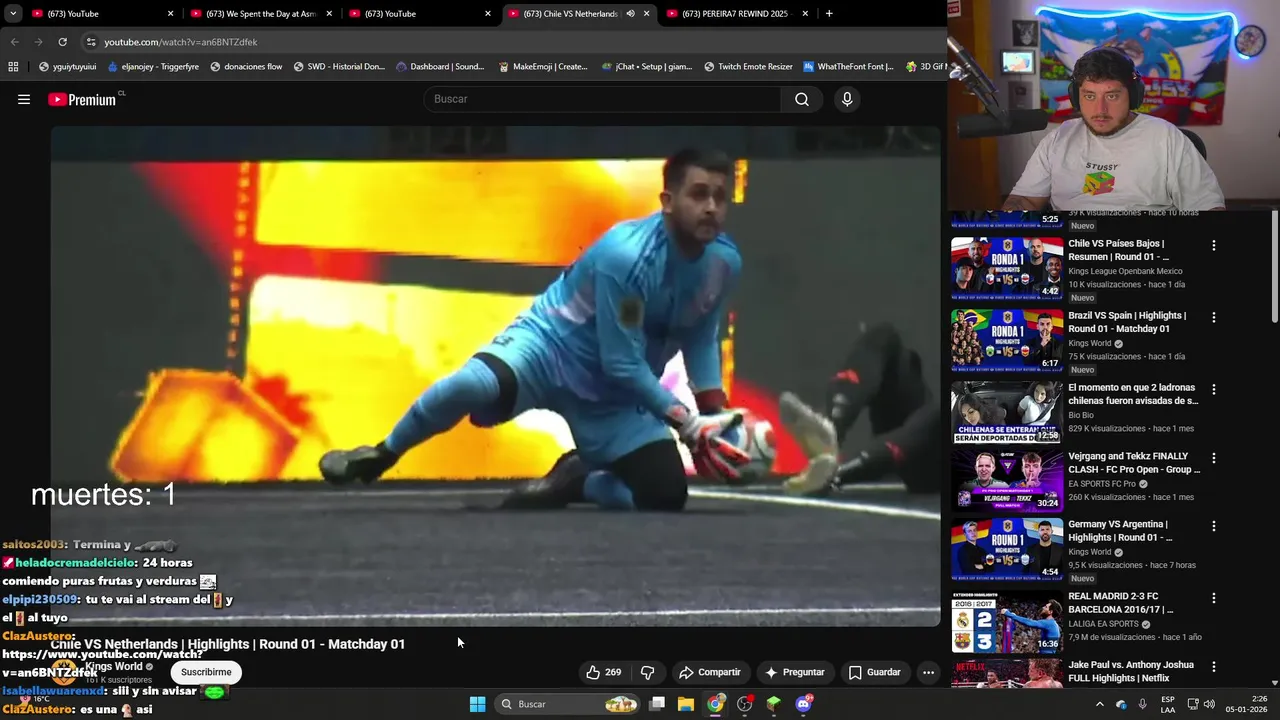Open Chrome tab search dropdown
This screenshot has height=720, width=1280.
[13, 14]
